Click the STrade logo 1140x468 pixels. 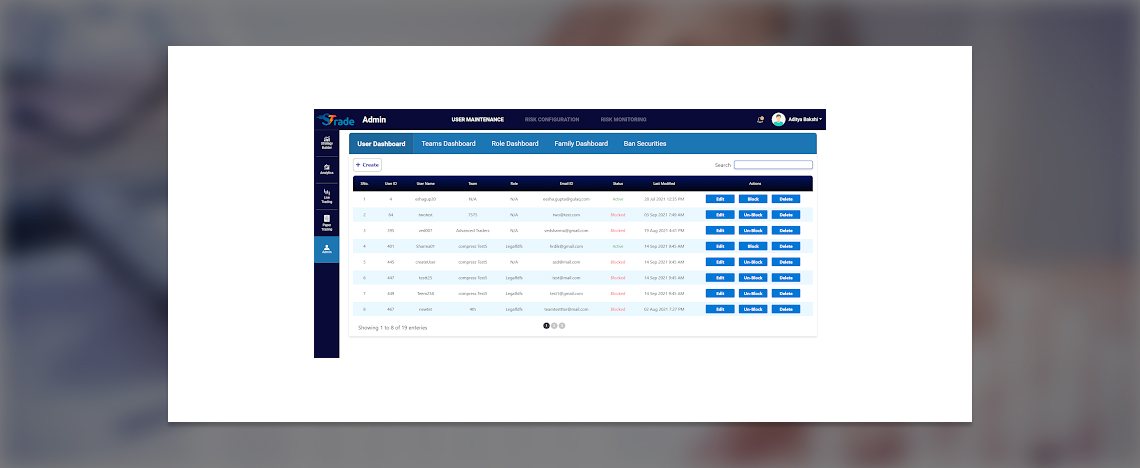click(335, 120)
